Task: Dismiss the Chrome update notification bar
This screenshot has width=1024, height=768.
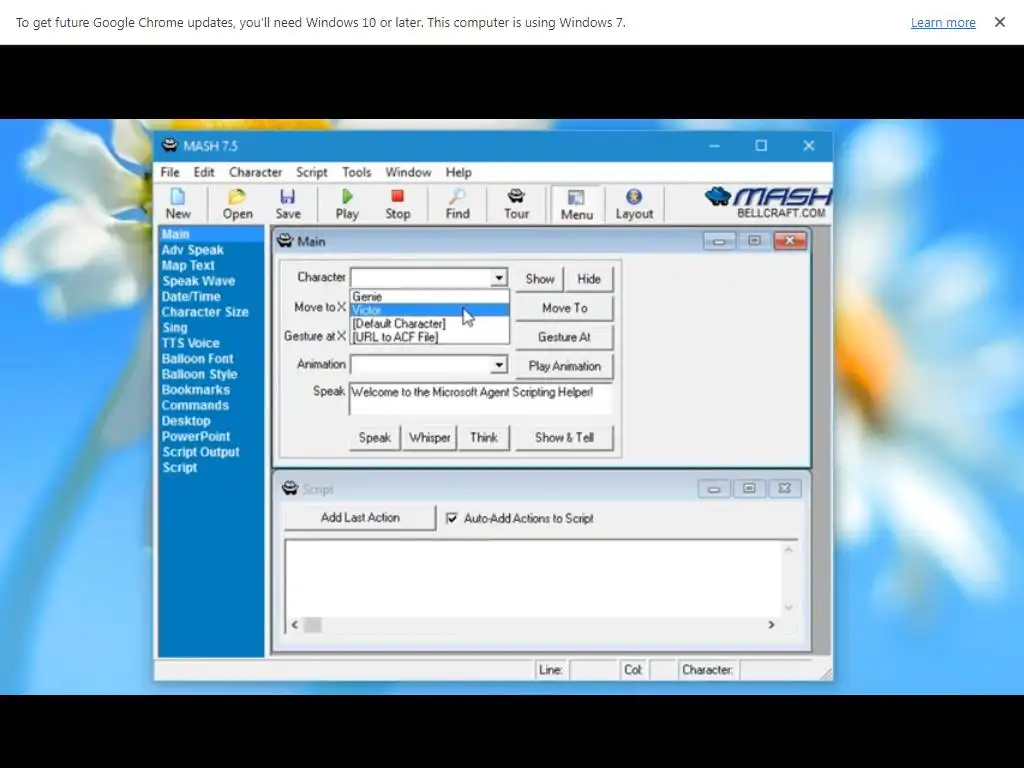Action: pyautogui.click(x=999, y=22)
